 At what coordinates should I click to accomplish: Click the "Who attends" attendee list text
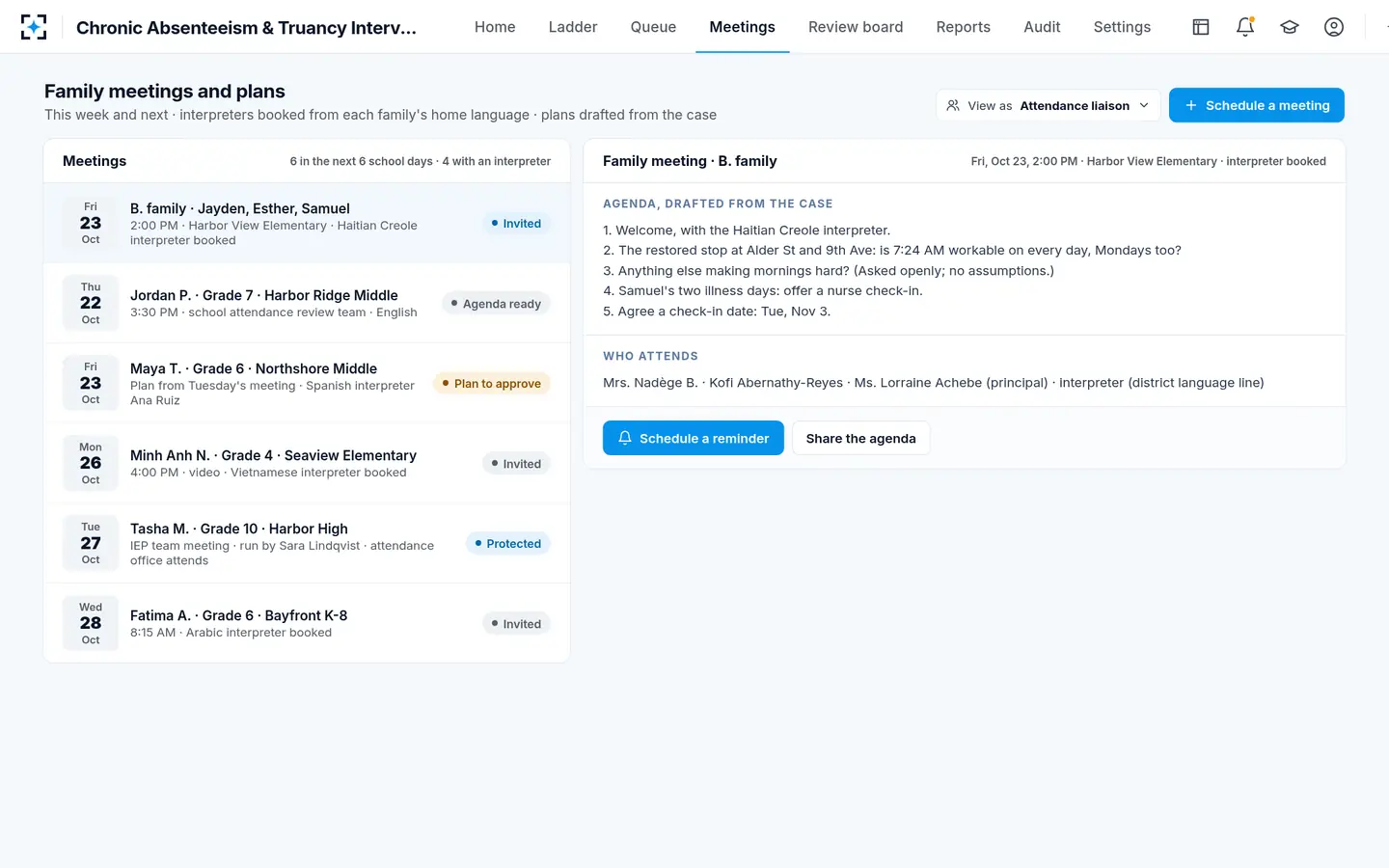(934, 383)
